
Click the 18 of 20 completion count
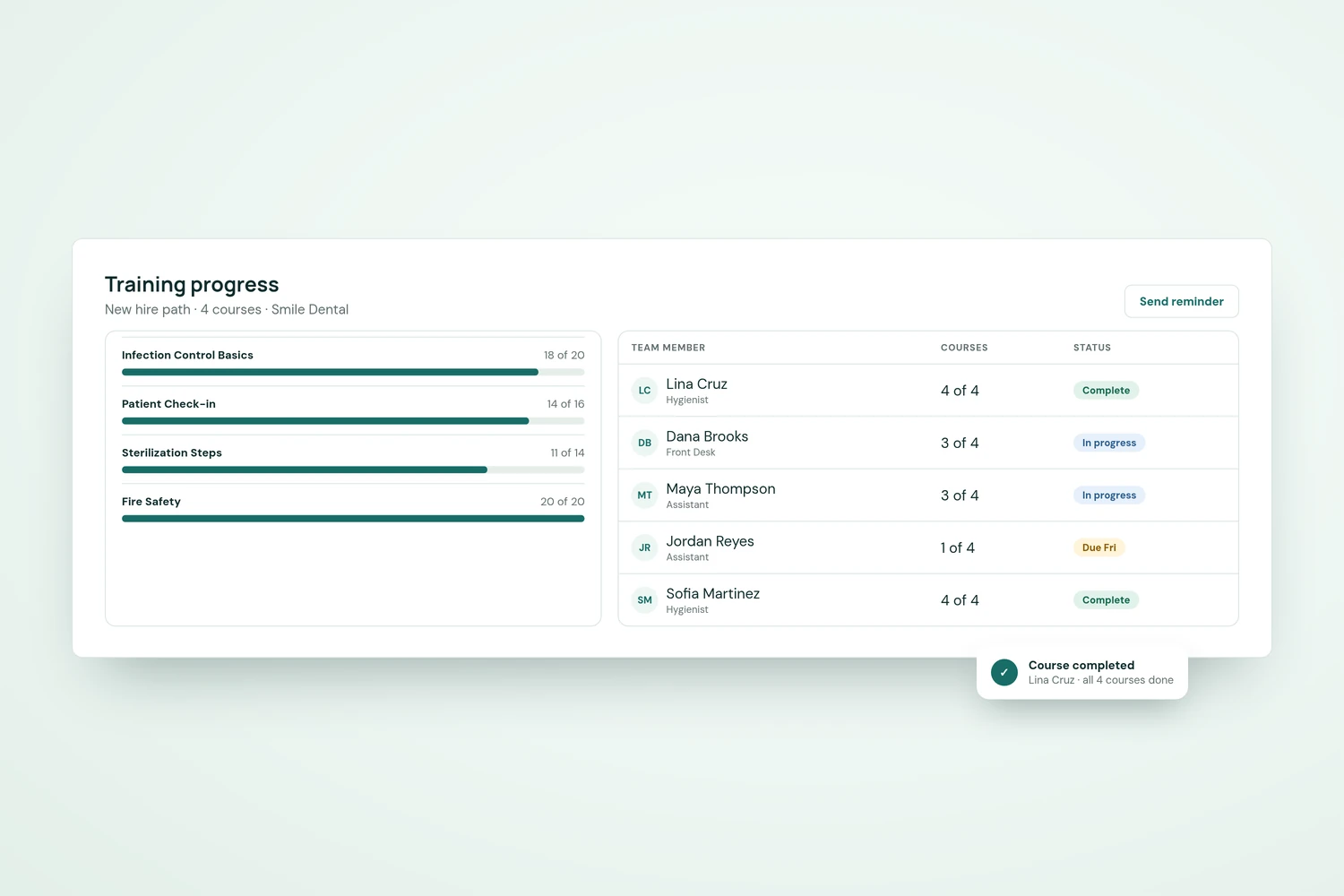pos(564,355)
